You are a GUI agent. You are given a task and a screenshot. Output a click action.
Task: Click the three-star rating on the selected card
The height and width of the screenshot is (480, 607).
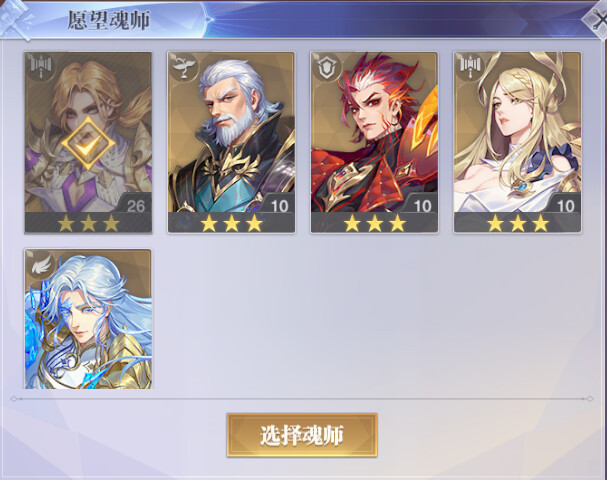click(x=89, y=223)
